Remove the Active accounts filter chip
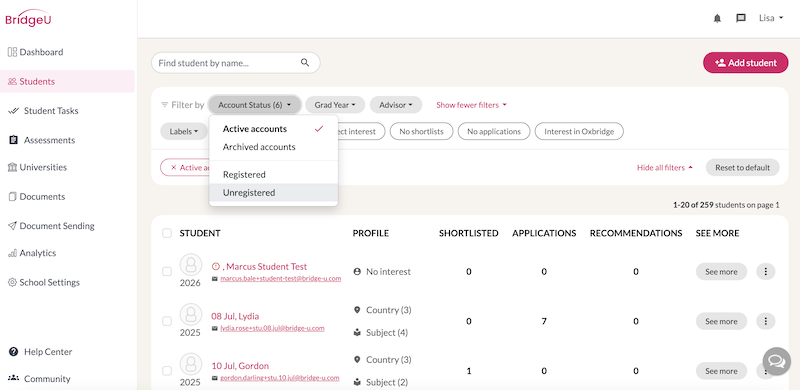Image resolution: width=800 pixels, height=390 pixels. coord(173,167)
